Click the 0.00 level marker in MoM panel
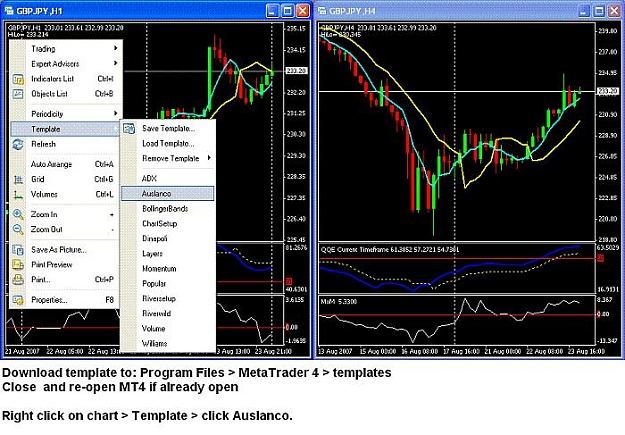625x435 pixels. [603, 314]
